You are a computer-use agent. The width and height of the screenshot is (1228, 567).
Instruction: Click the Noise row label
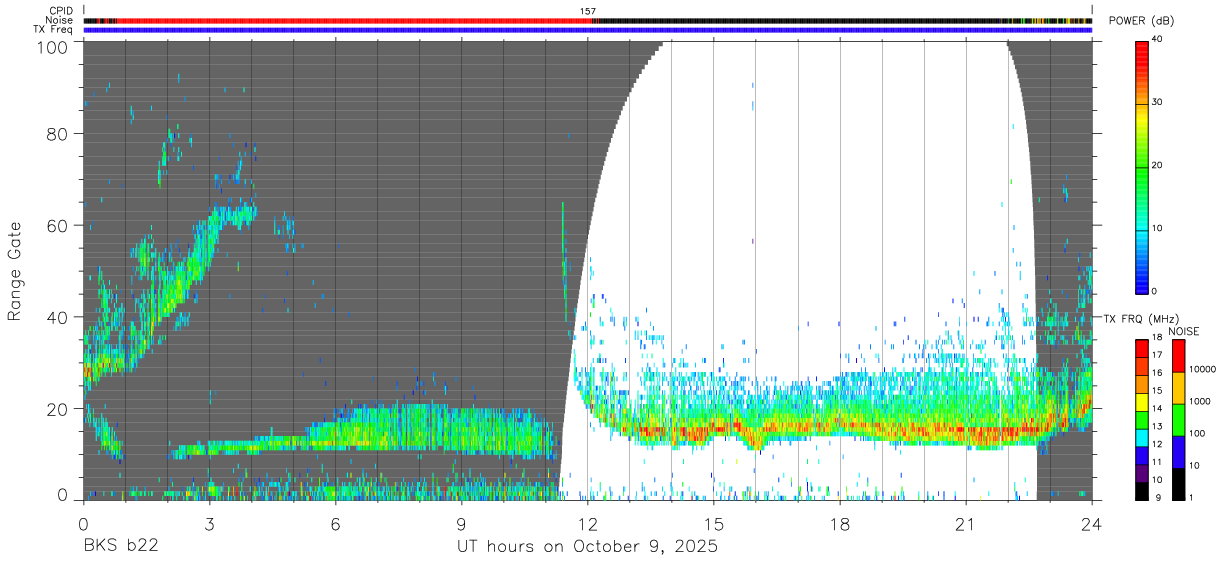click(x=60, y=20)
